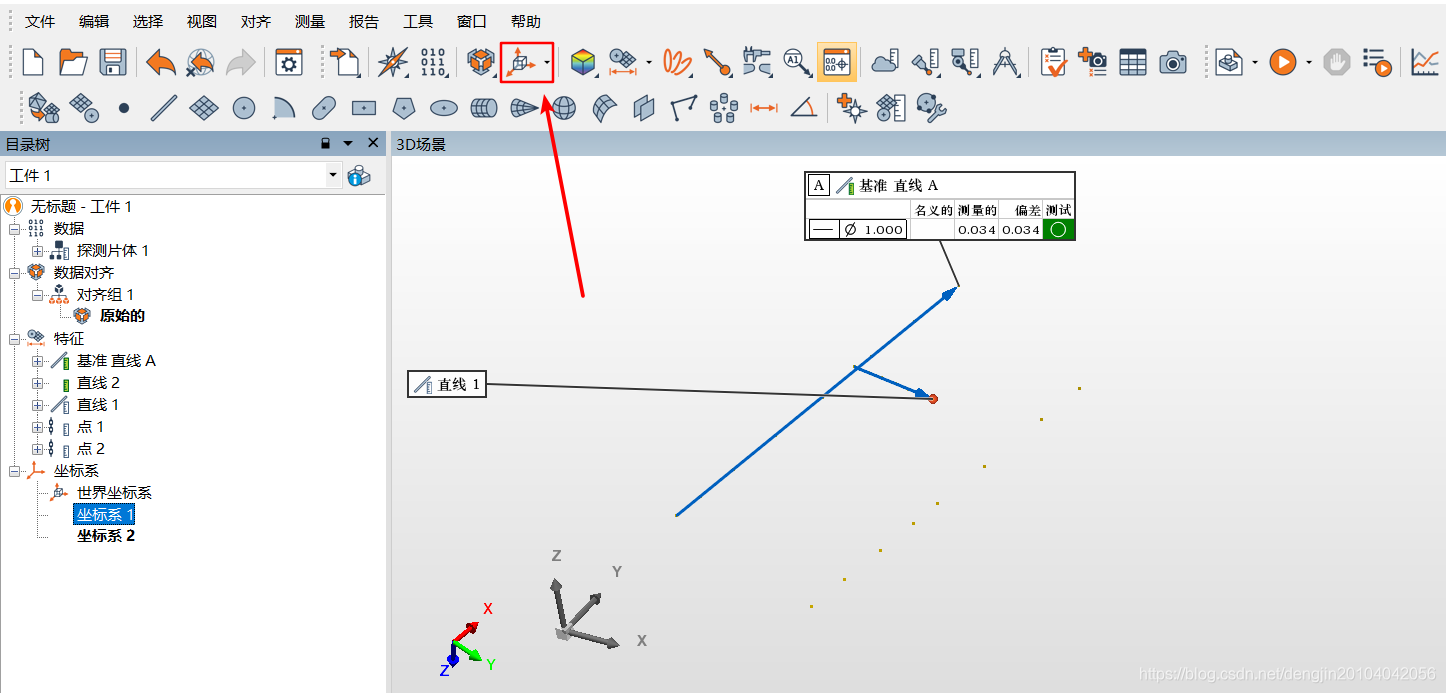Screen dimensions: 1446x693
Task: Select the polyline feature tool
Action: click(x=684, y=107)
